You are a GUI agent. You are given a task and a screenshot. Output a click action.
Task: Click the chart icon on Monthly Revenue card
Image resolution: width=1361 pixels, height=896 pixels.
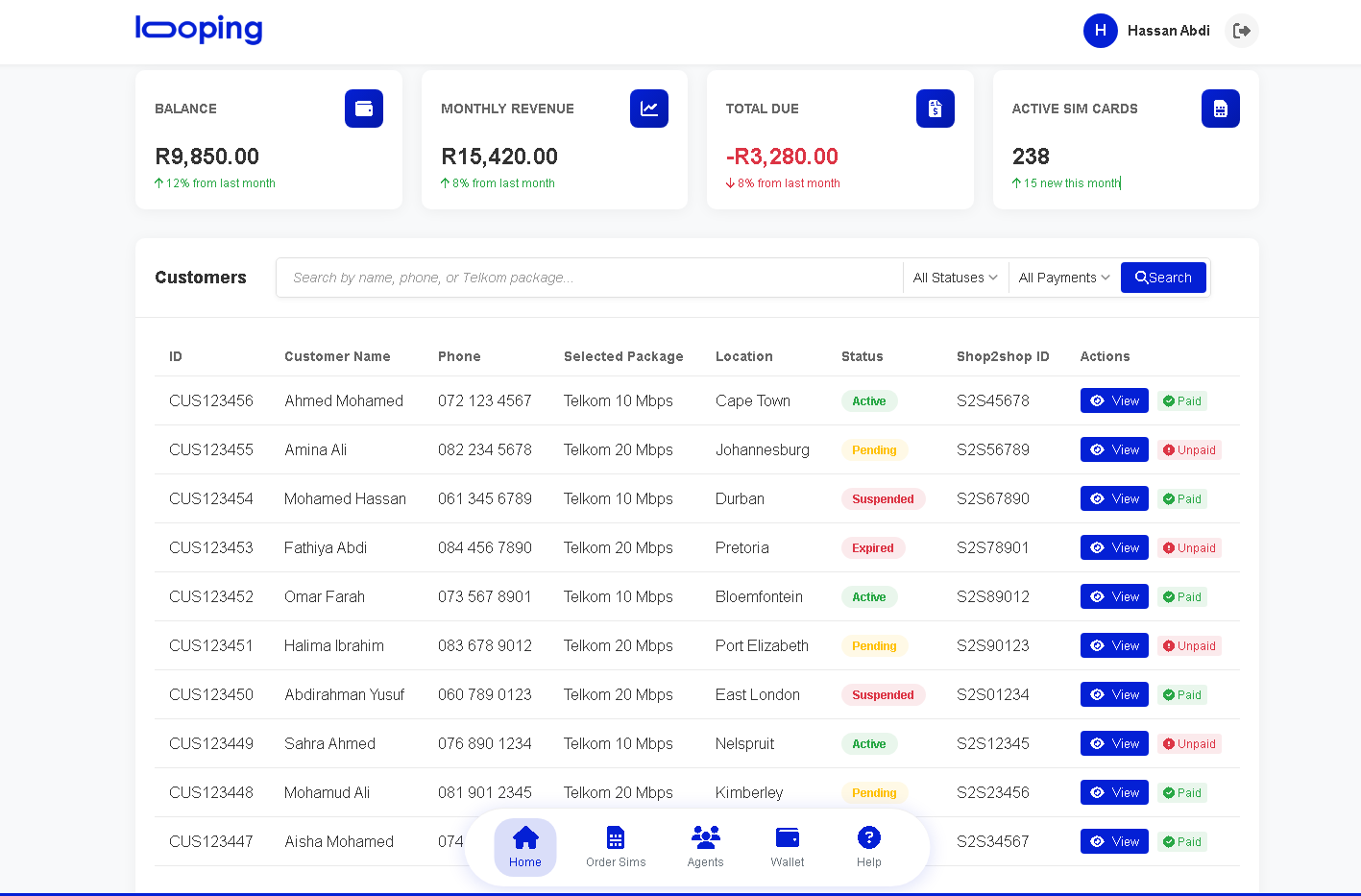648,108
